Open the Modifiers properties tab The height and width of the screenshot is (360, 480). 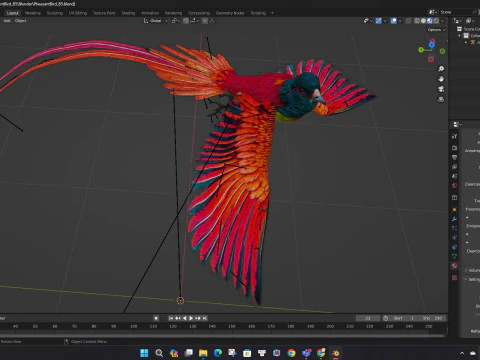[454, 219]
